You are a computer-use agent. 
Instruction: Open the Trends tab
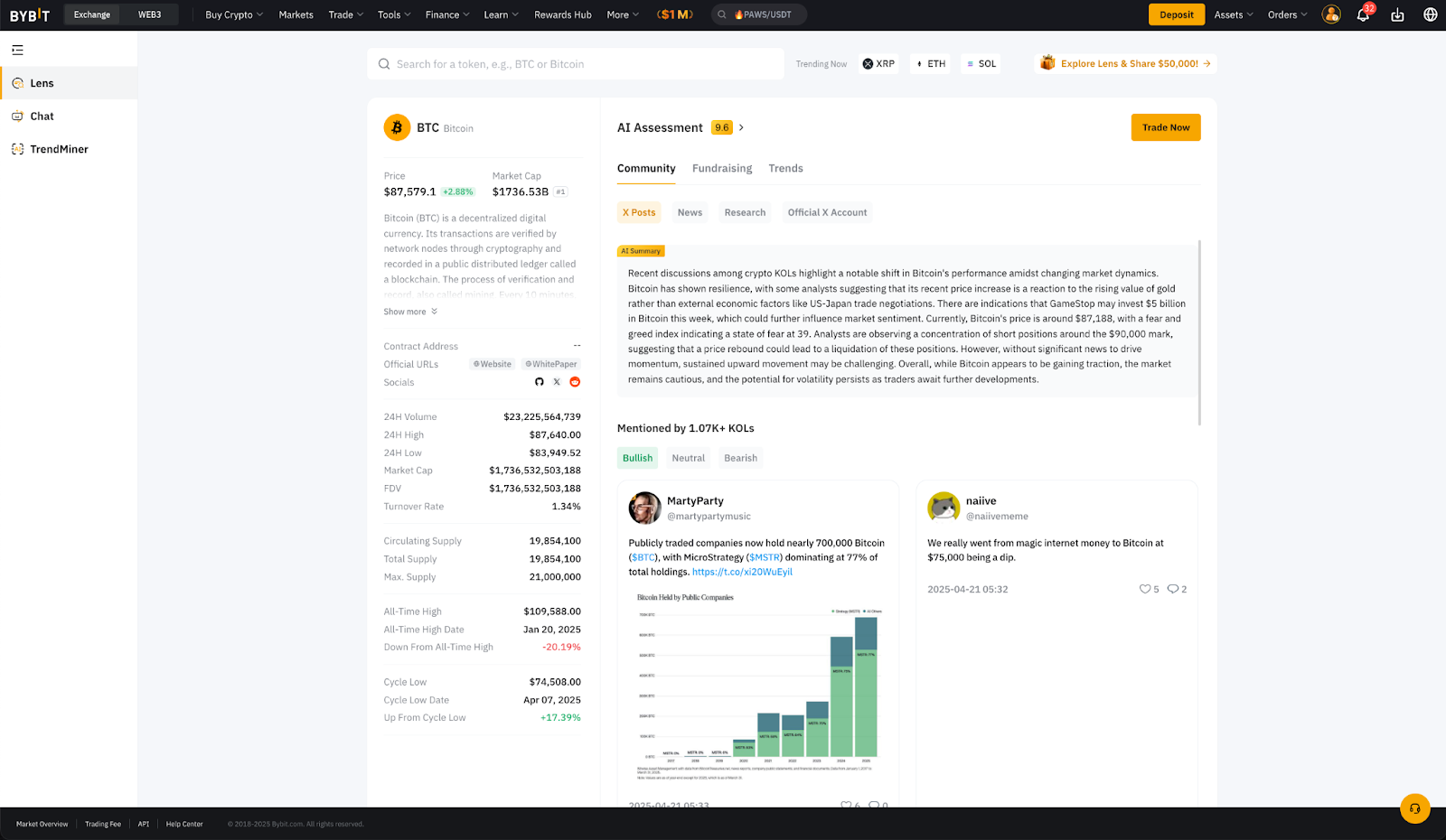785,169
